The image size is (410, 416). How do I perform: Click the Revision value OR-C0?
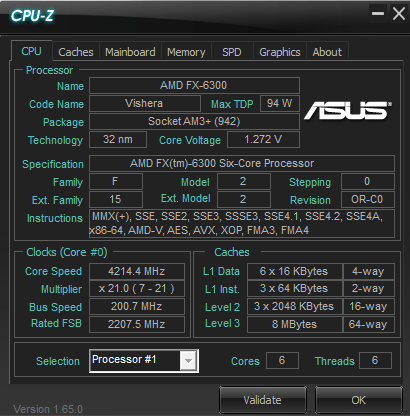(x=368, y=200)
